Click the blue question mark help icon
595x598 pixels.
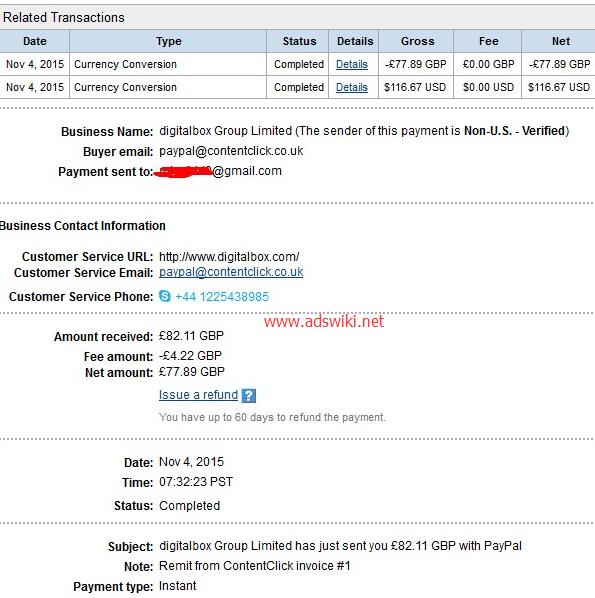click(x=249, y=395)
